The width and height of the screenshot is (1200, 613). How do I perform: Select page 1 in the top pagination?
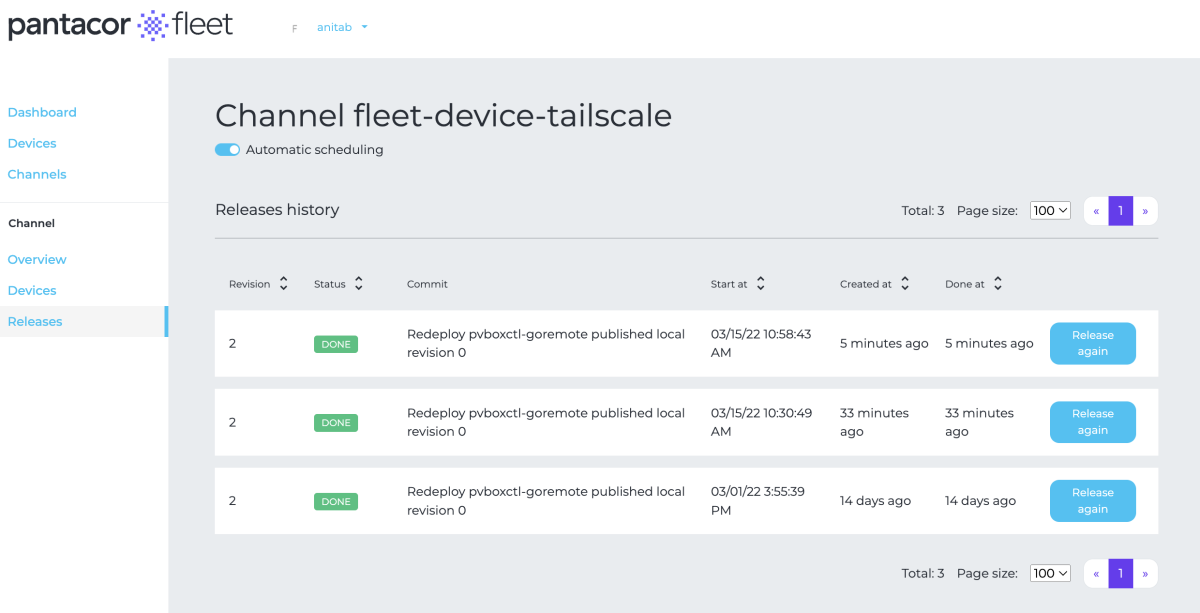(x=1120, y=210)
